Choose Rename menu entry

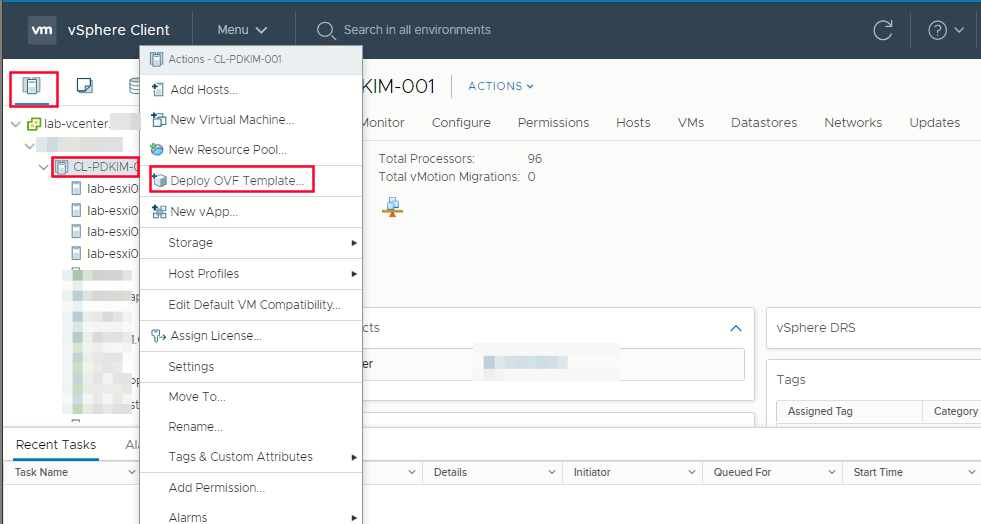point(251,427)
